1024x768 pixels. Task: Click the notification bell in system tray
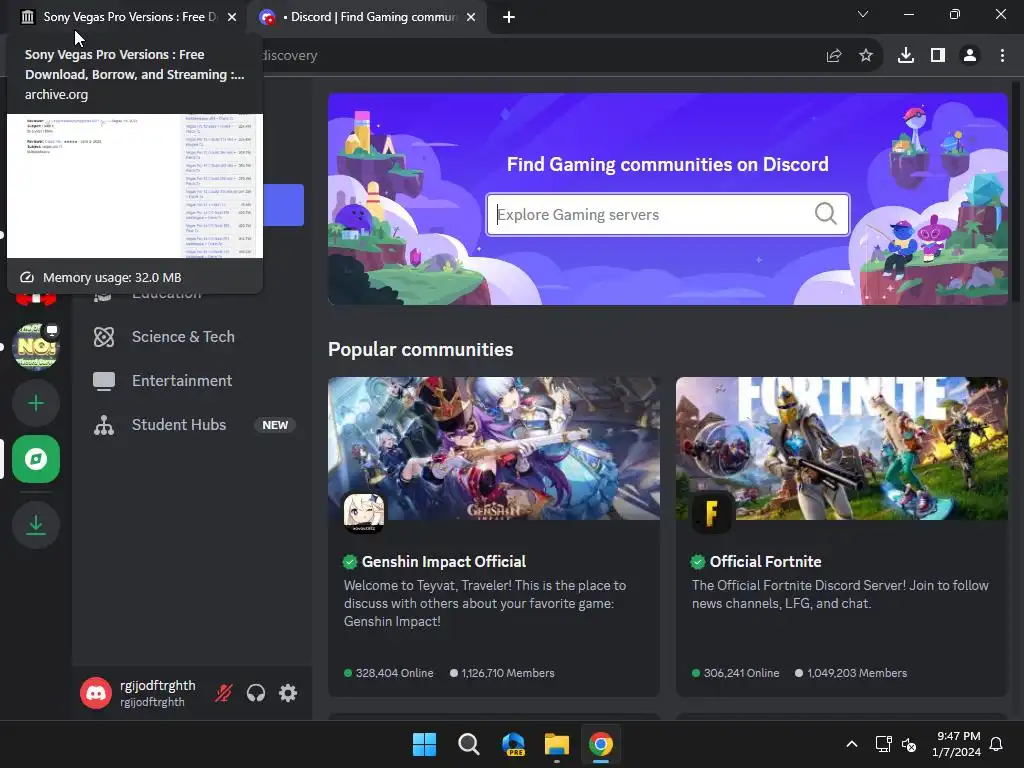click(x=997, y=744)
